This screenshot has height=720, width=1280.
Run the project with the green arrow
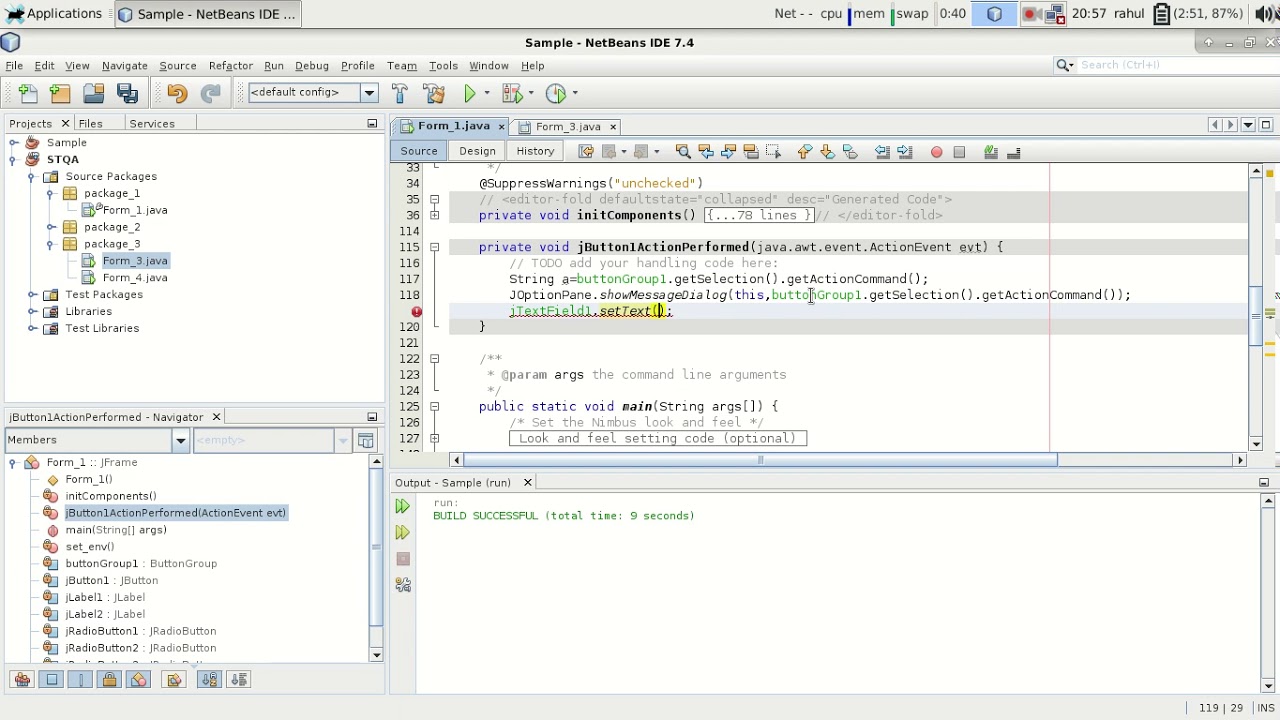click(470, 93)
